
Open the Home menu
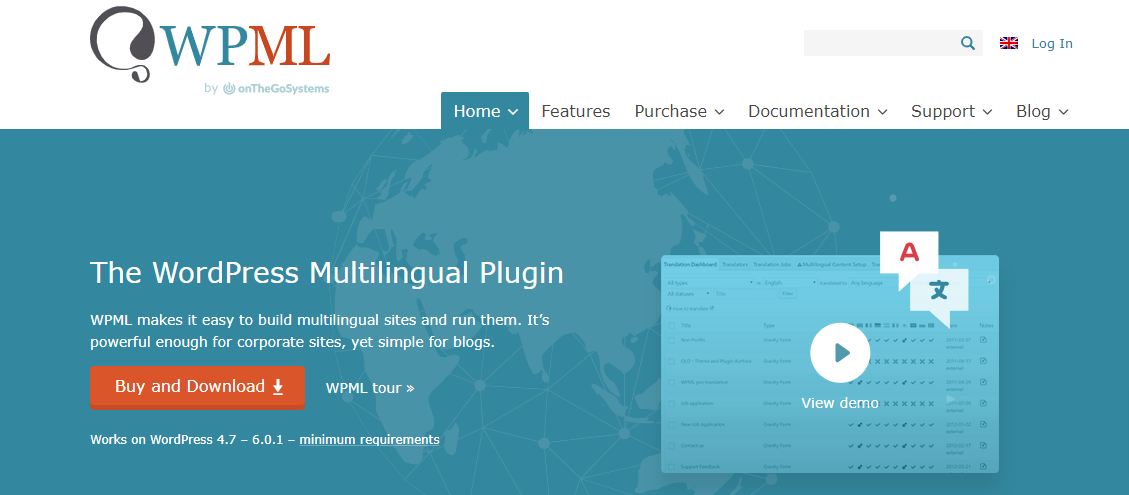pos(485,111)
